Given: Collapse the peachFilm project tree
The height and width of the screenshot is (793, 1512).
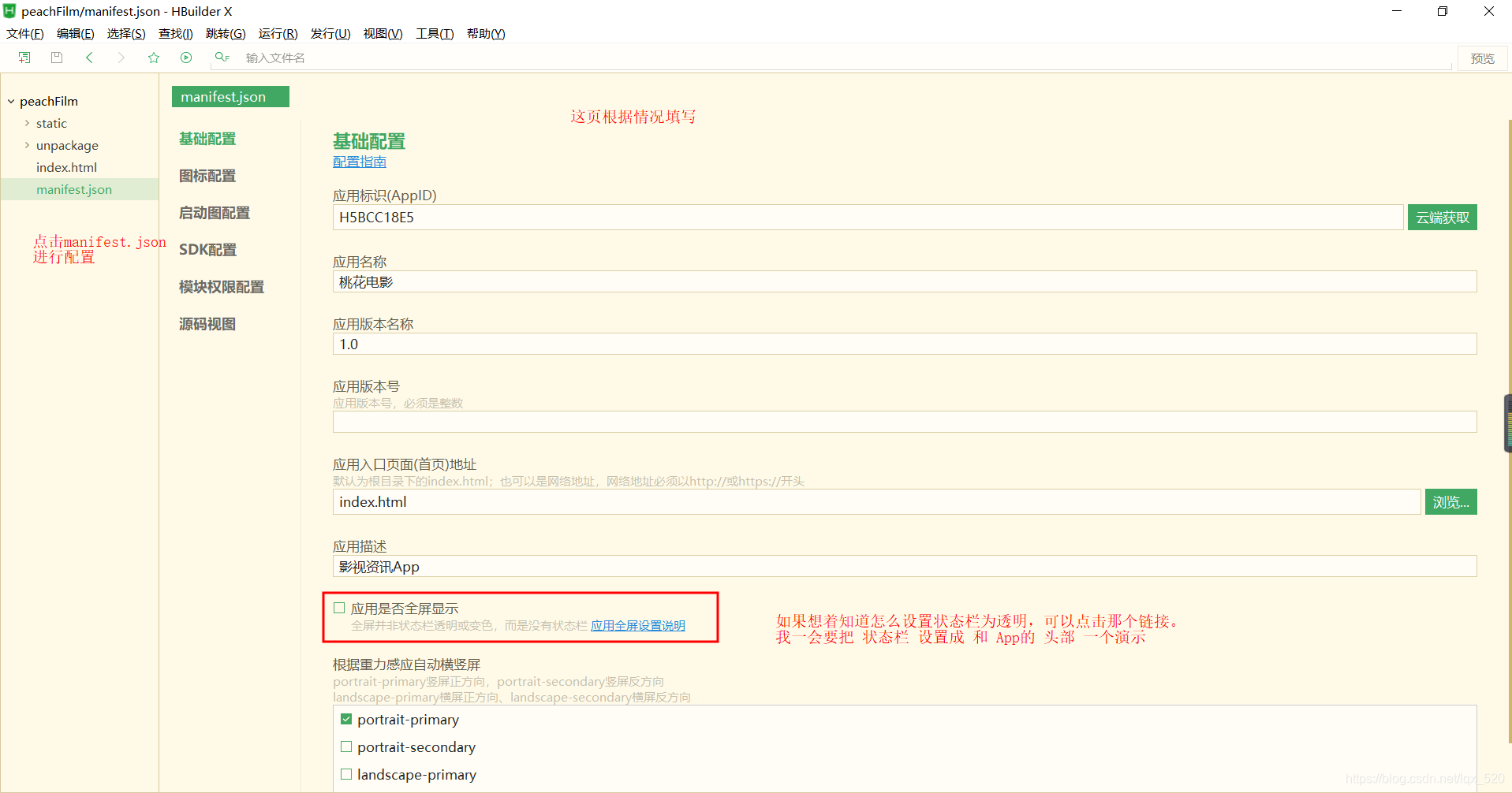Looking at the screenshot, I should (11, 102).
